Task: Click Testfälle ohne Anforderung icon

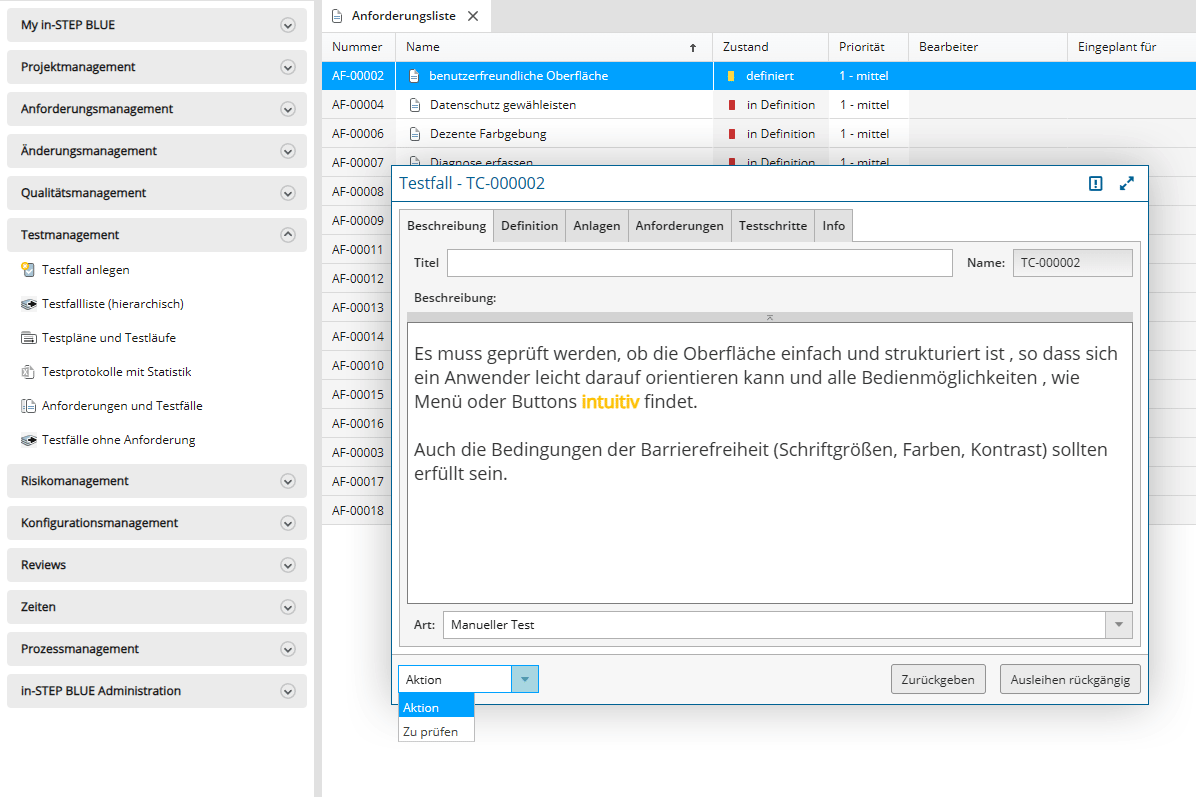Action: pyautogui.click(x=28, y=440)
